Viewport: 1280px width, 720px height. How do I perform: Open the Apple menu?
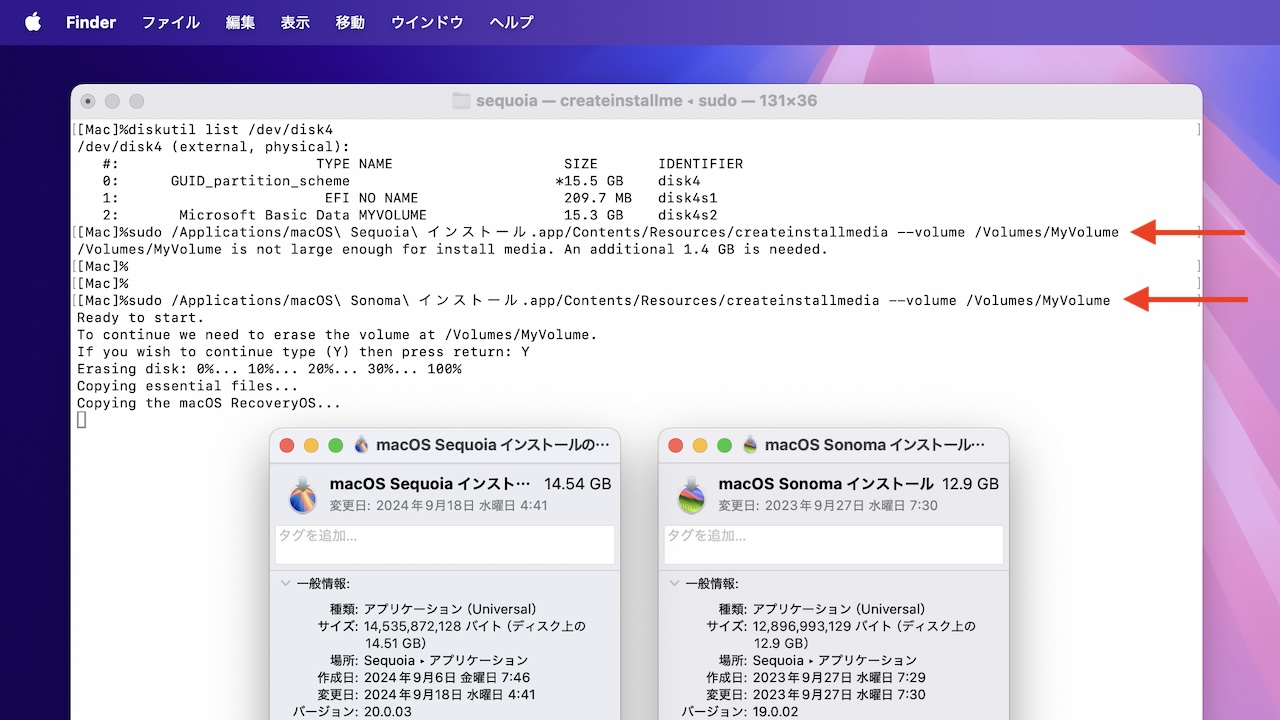click(33, 22)
